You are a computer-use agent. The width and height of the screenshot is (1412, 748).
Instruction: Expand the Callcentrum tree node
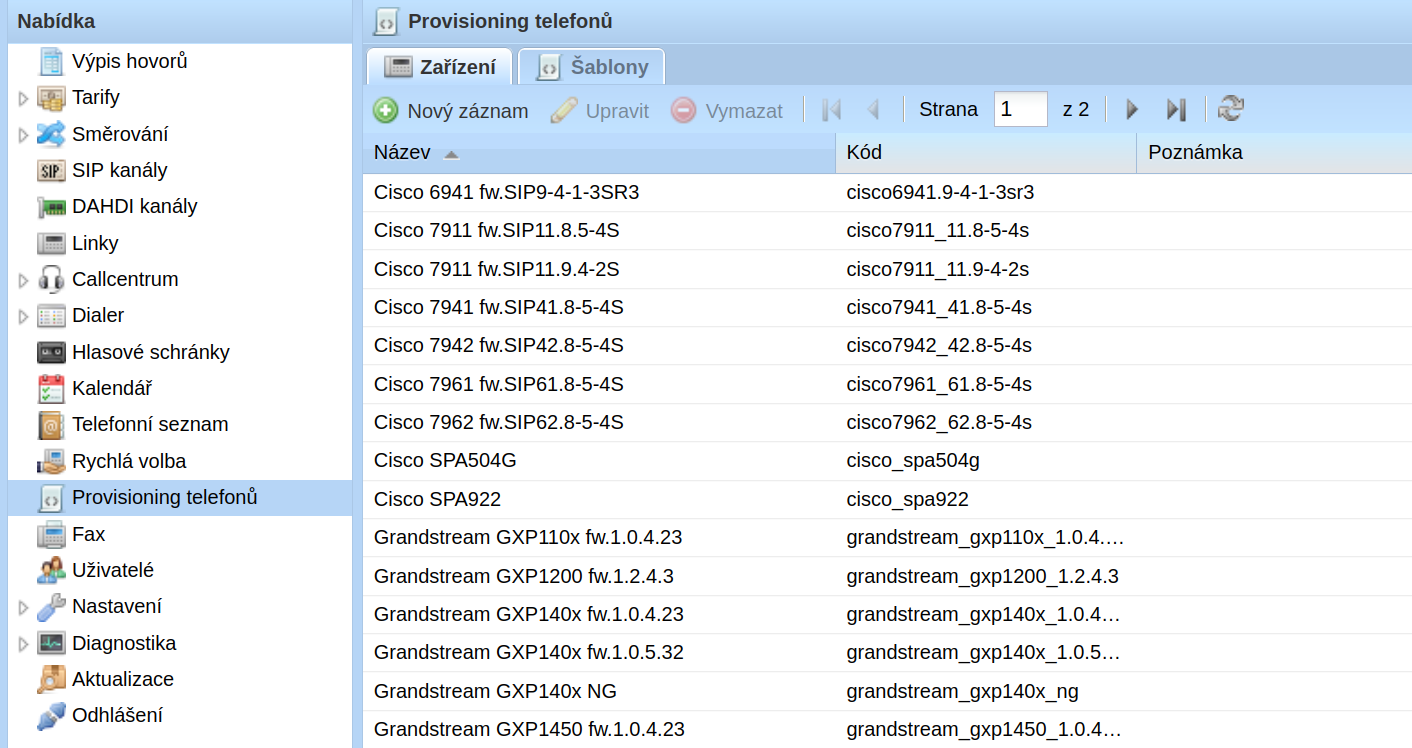(24, 280)
